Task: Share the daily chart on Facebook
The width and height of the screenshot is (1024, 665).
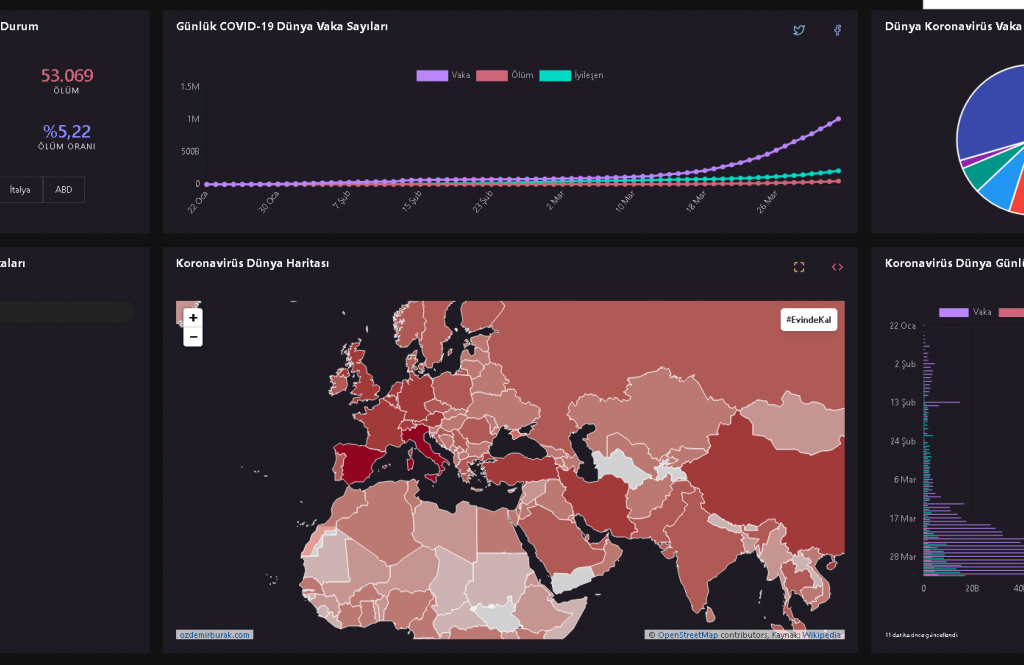Action: (x=838, y=31)
